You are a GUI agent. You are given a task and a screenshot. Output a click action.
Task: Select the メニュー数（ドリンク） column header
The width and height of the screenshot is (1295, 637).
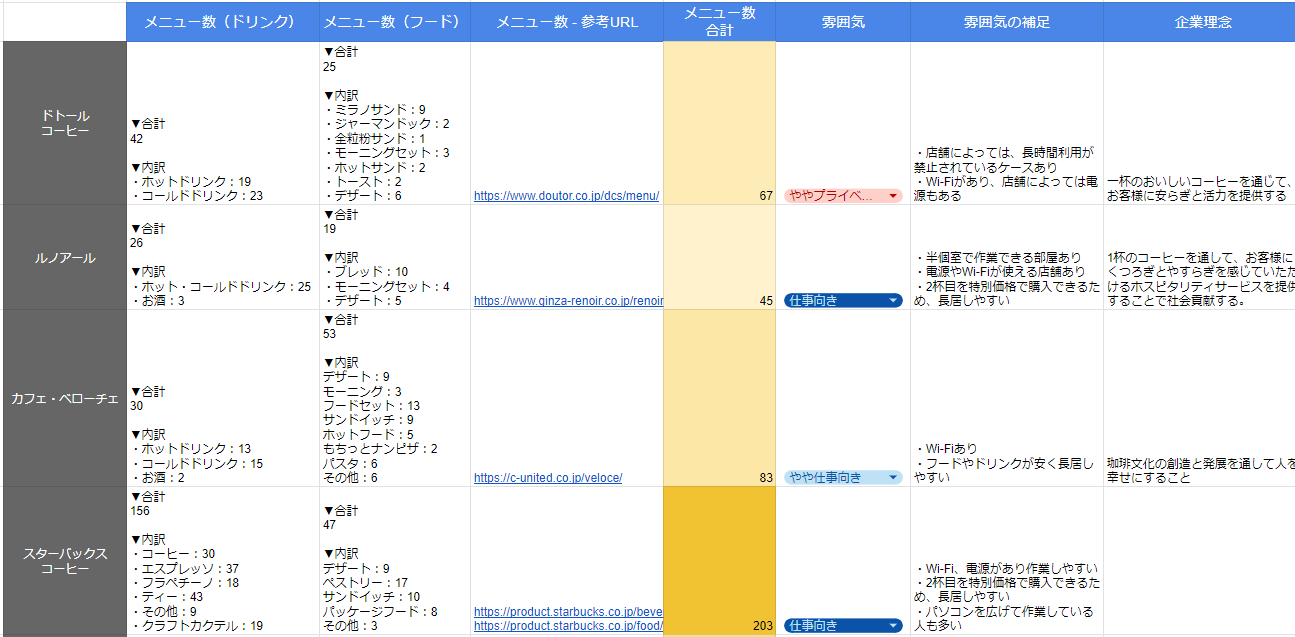(x=222, y=22)
